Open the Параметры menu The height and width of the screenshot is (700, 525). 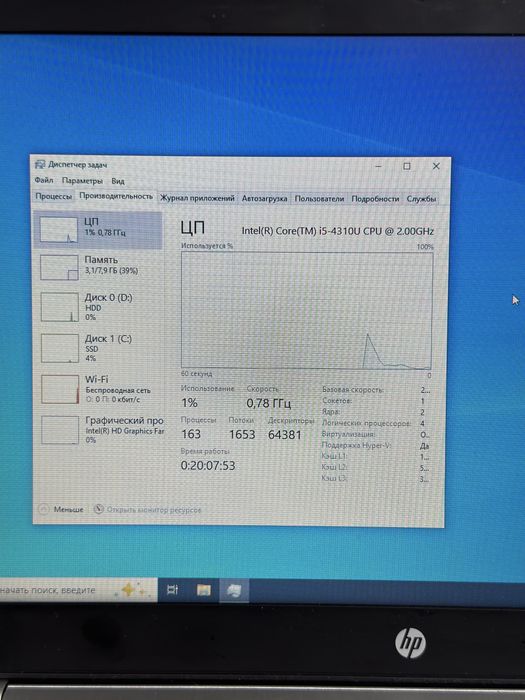(x=82, y=181)
